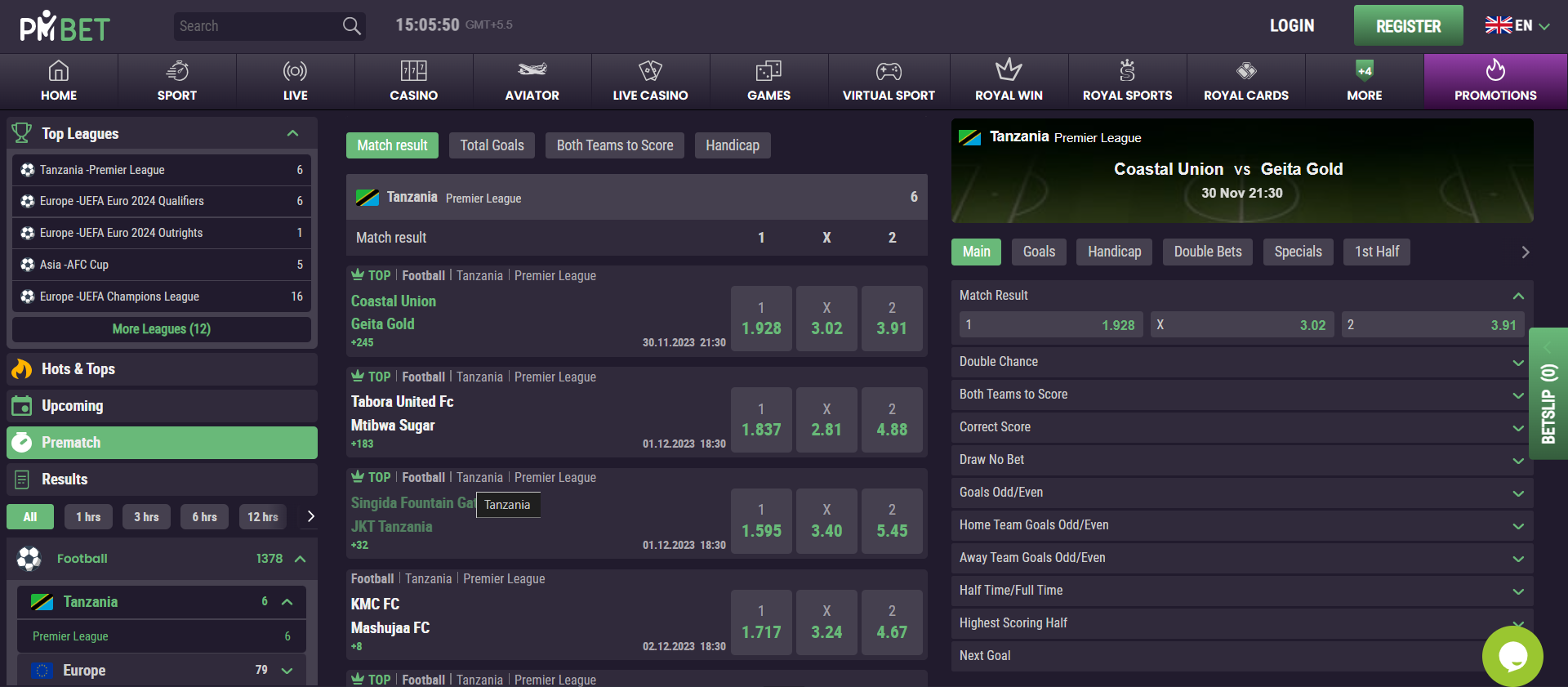Open Royal Win
Image resolution: width=1568 pixels, height=687 pixels.
pos(1009,82)
